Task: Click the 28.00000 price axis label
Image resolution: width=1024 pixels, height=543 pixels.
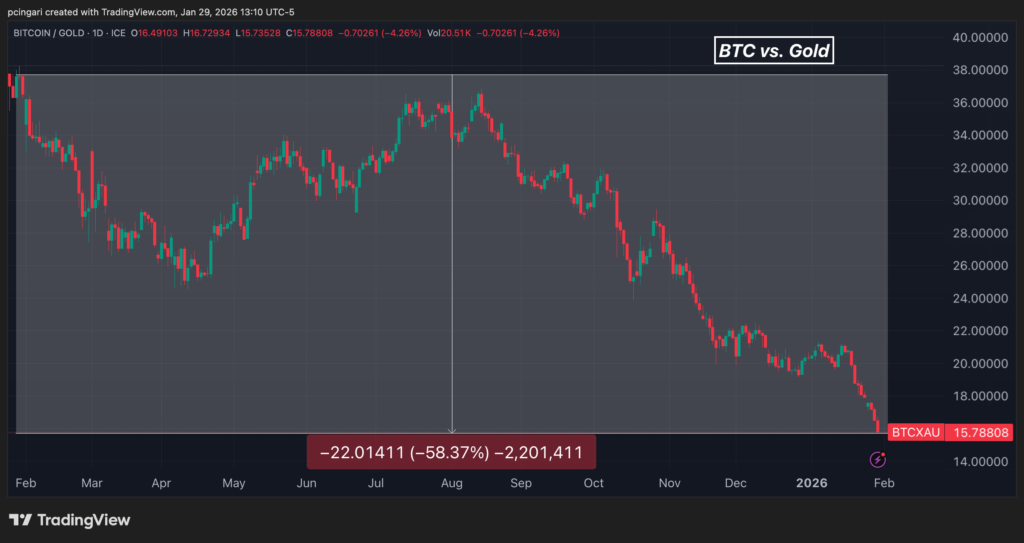Action: tap(977, 234)
